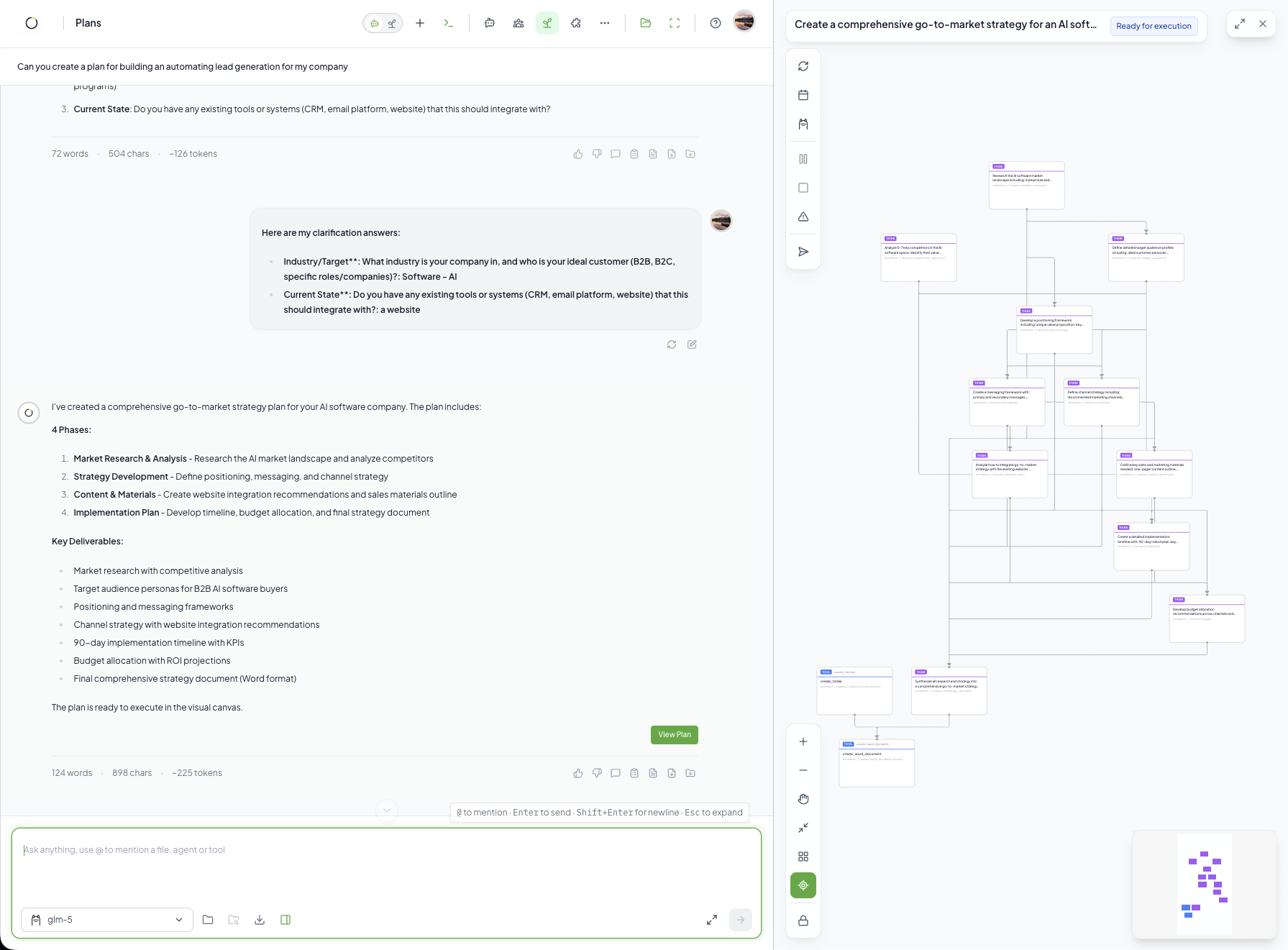The height and width of the screenshot is (950, 1288).
Task: Select the hand pan tool on canvas
Action: (803, 799)
